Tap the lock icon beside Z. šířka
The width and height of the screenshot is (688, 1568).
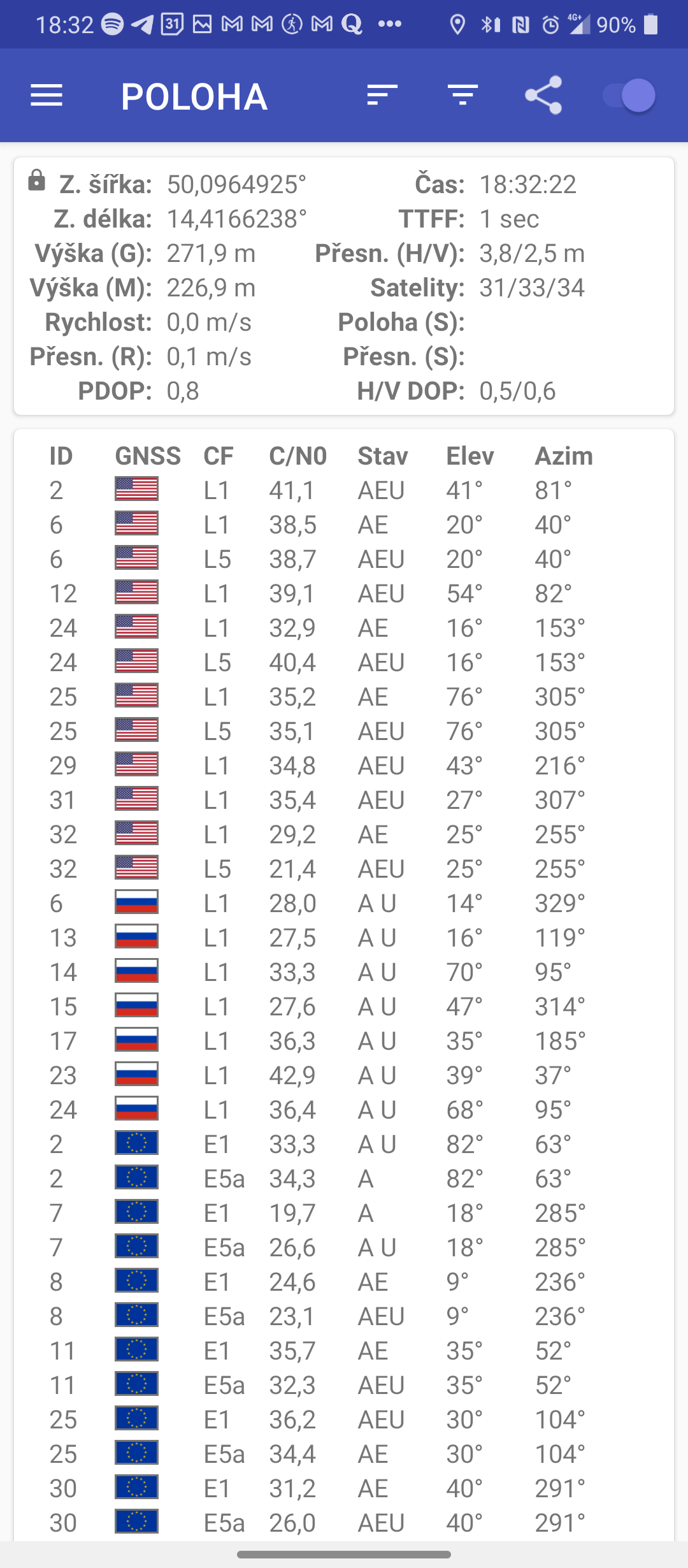pos(37,180)
